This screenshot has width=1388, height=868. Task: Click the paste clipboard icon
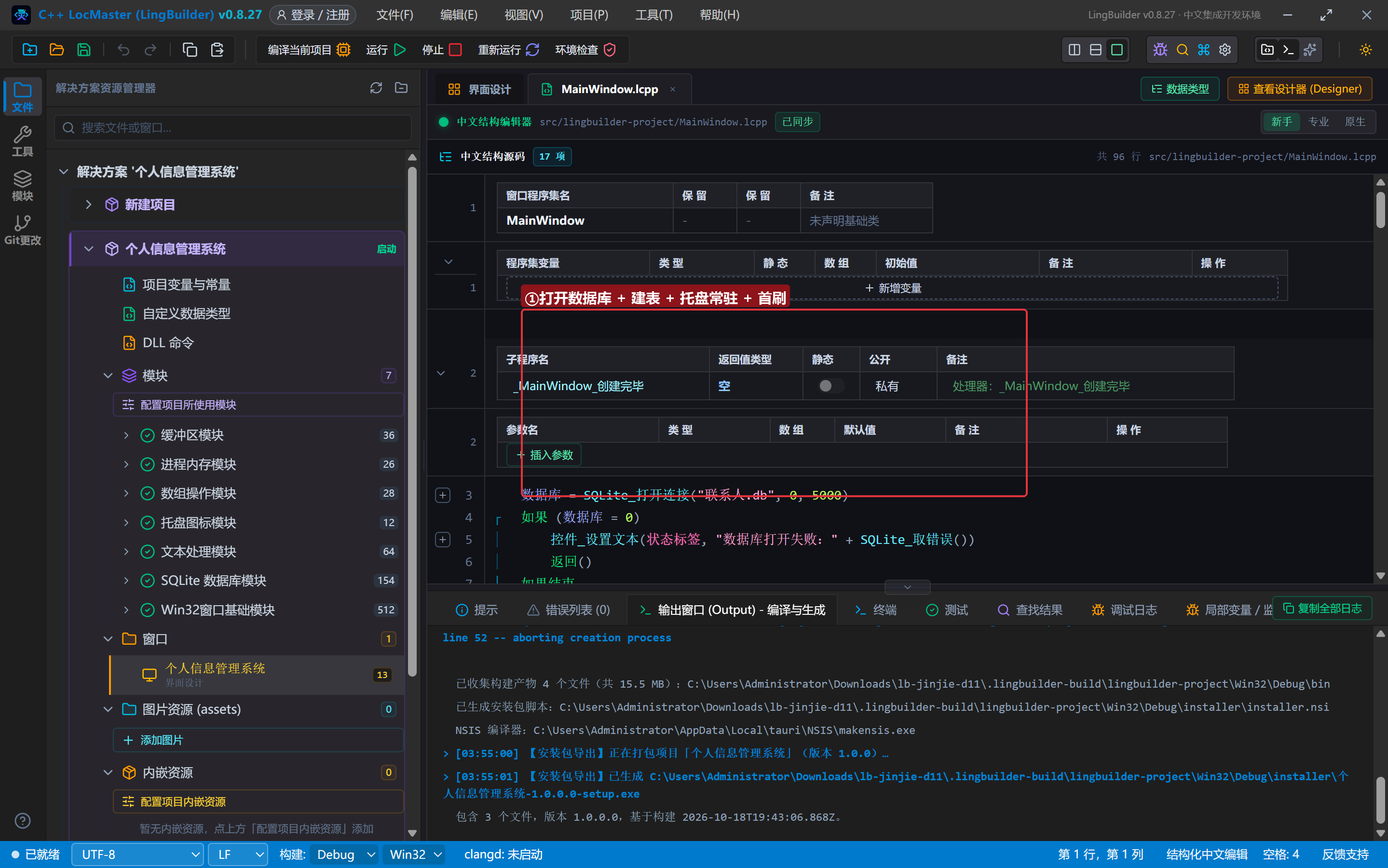217,50
